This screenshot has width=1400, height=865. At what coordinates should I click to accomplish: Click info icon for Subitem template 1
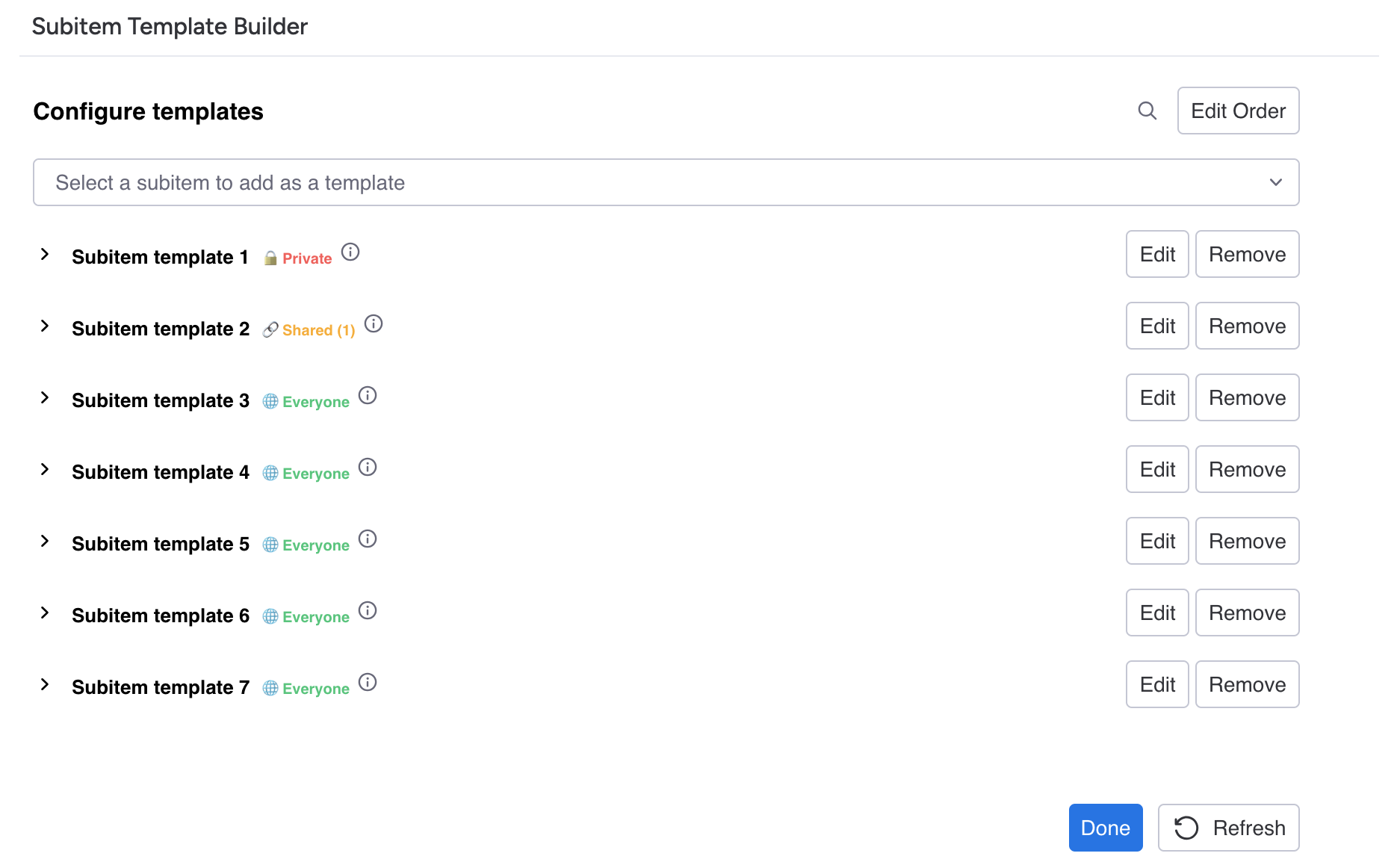[350, 252]
